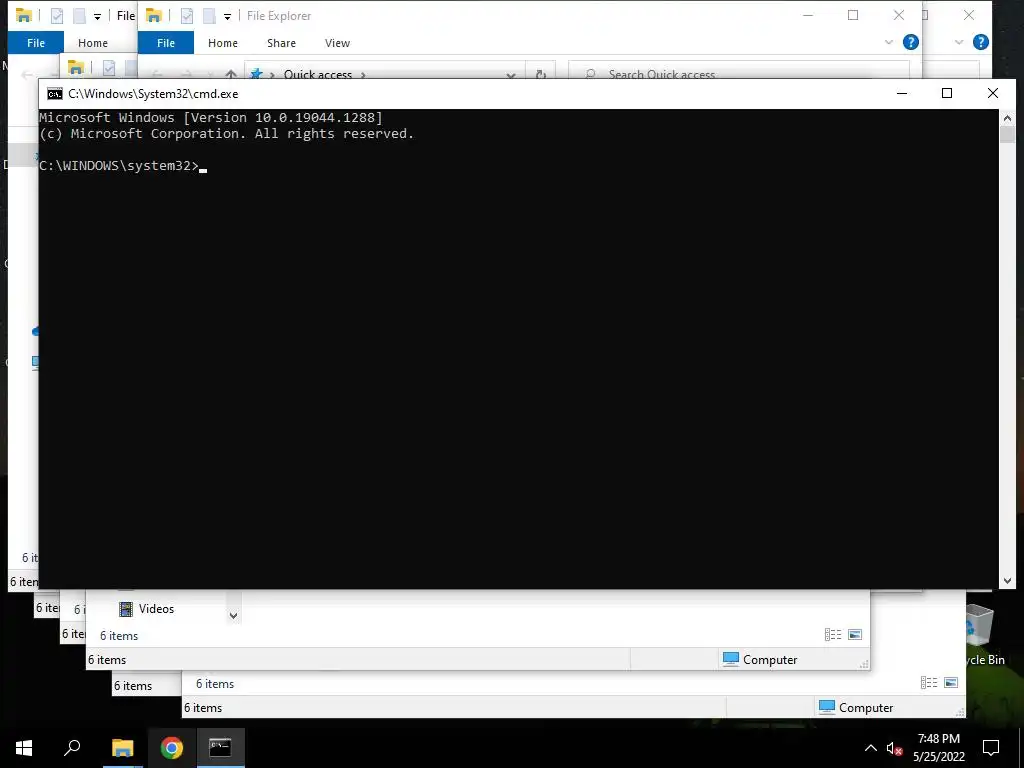The width and height of the screenshot is (1024, 768).
Task: Switch to Large icons view in the window showing Videos
Action: [x=855, y=635]
